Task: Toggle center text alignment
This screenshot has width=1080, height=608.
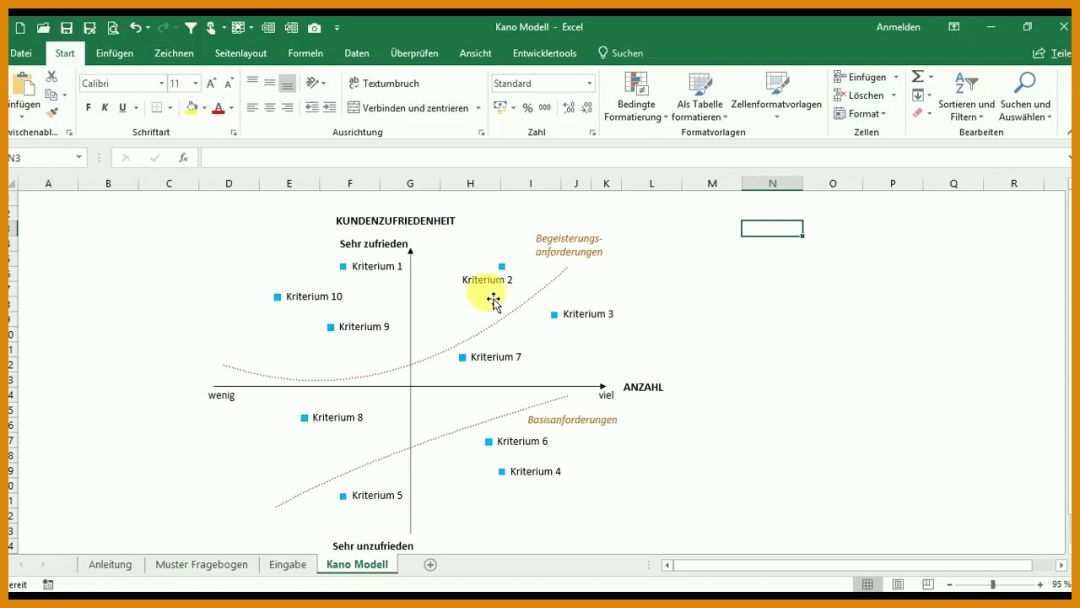Action: pyautogui.click(x=269, y=107)
